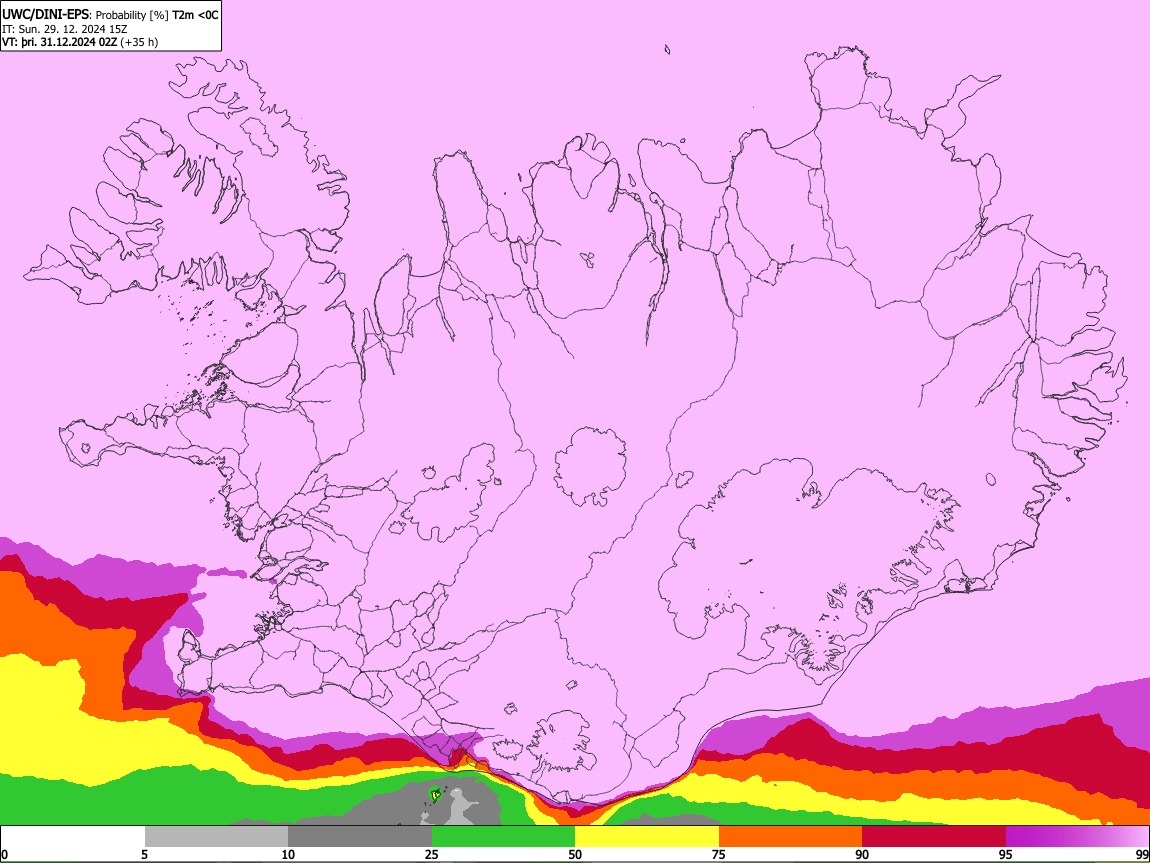This screenshot has width=1150, height=863.
Task: Click the orange 75–90% legend swatch
Action: 791,837
